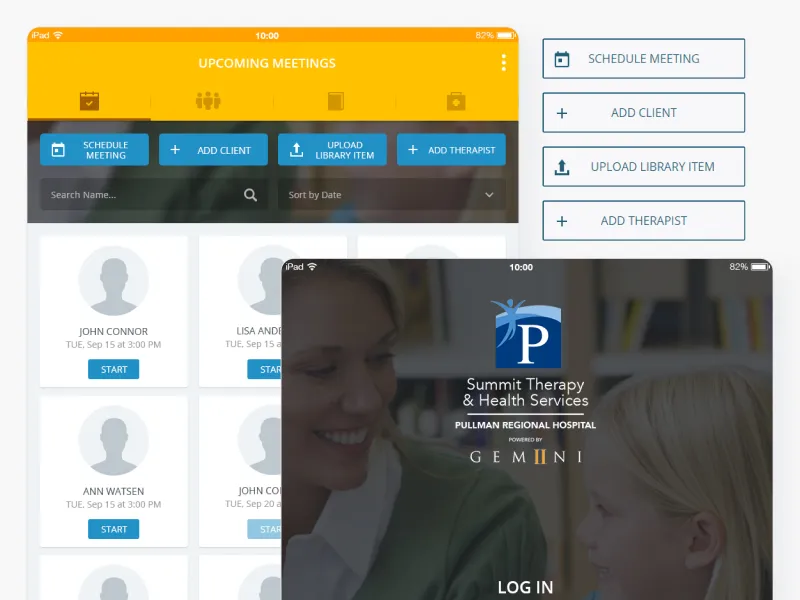
Task: Click LOG IN on Summit Therapy screen
Action: [526, 587]
